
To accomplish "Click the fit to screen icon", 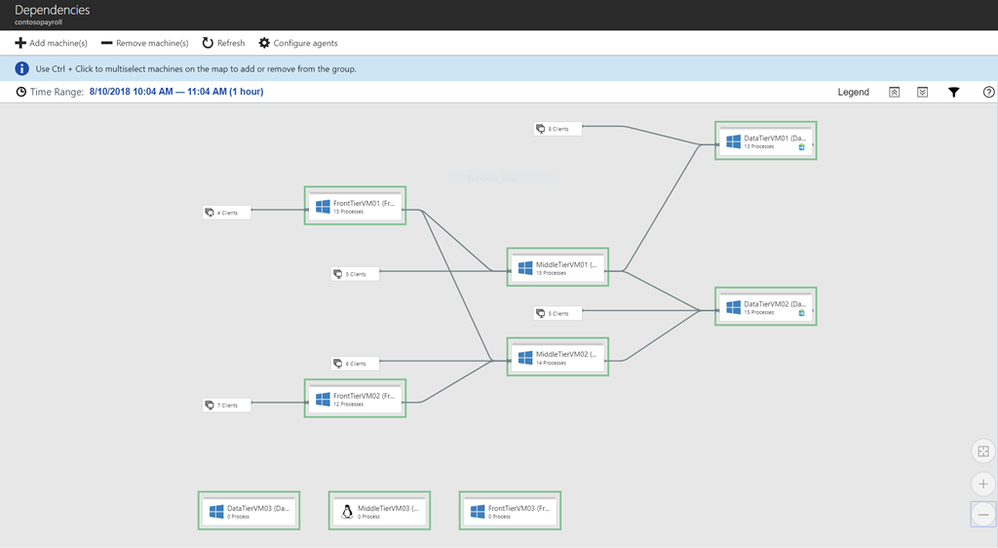I will tap(983, 451).
